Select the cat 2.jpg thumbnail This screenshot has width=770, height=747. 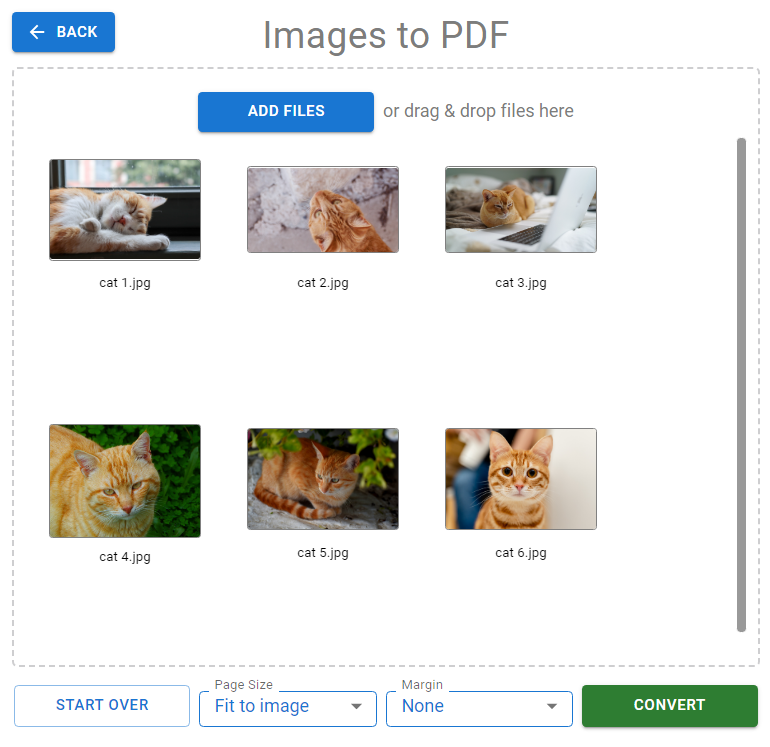point(323,210)
